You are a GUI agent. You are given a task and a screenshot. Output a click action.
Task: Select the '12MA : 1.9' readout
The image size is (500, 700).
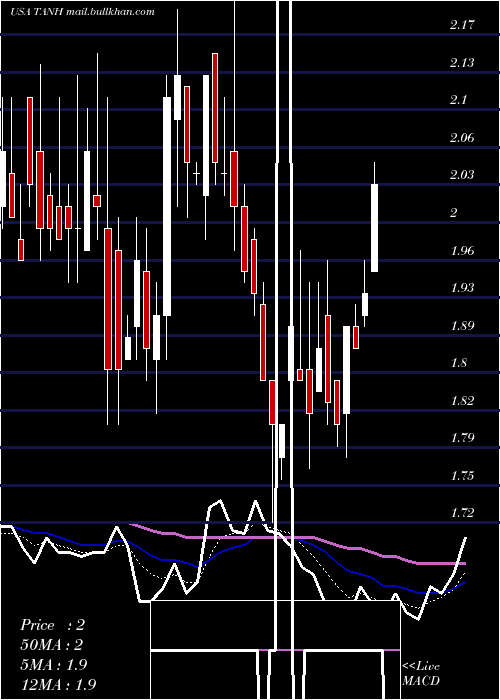click(58, 684)
